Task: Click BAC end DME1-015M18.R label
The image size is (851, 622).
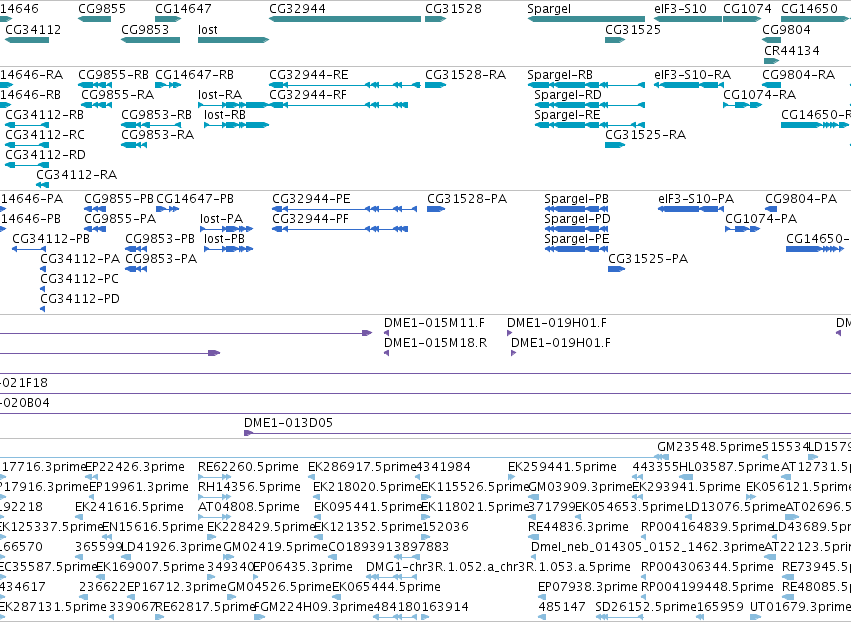Action: pos(435,343)
